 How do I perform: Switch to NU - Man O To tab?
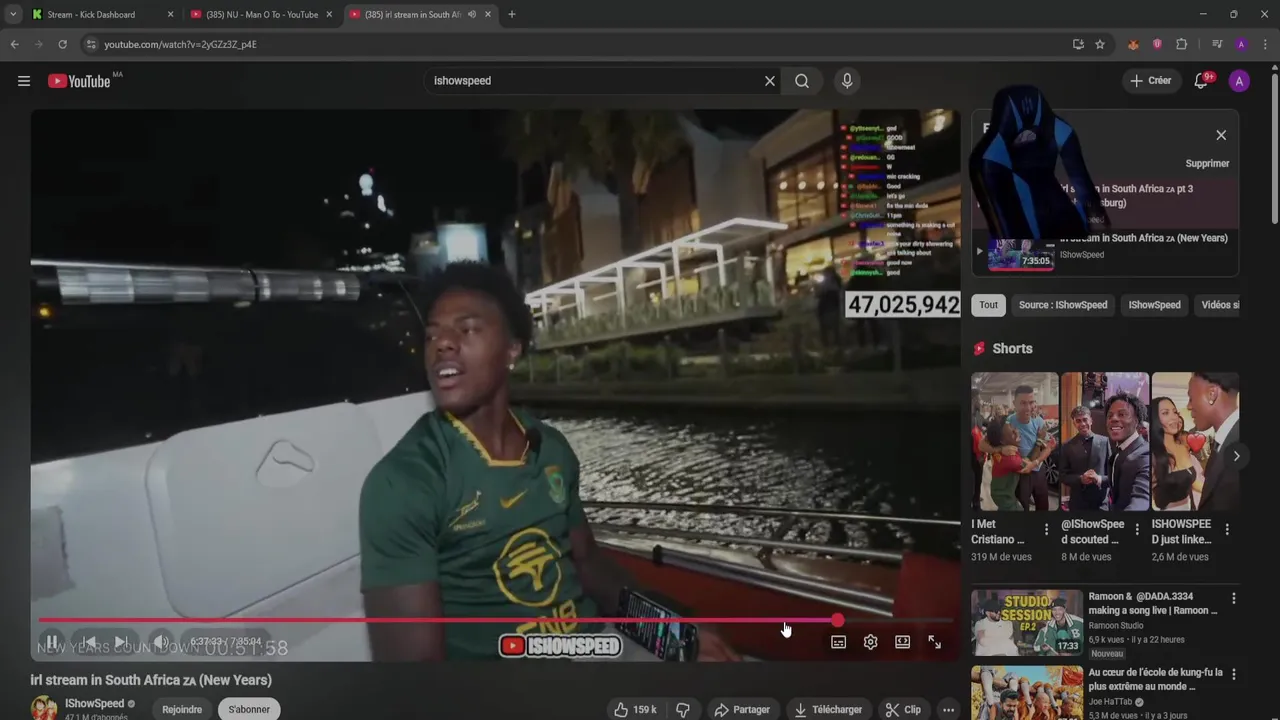pos(262,15)
